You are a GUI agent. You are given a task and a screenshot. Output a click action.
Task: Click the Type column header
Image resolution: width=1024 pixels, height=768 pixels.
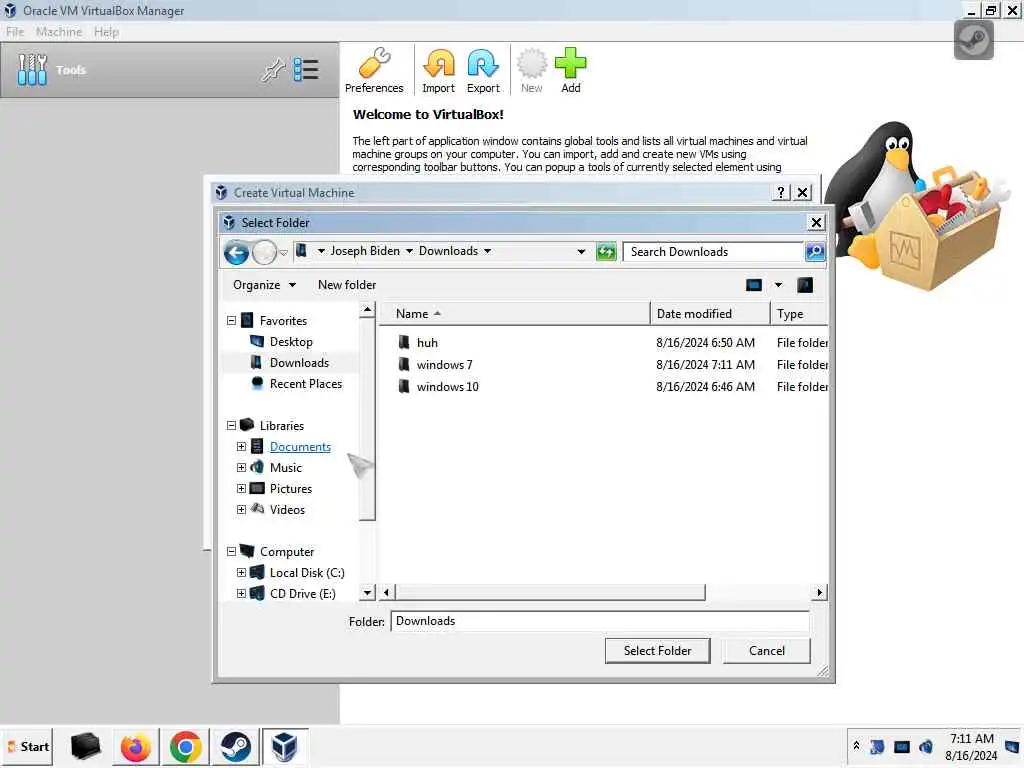pyautogui.click(x=799, y=313)
